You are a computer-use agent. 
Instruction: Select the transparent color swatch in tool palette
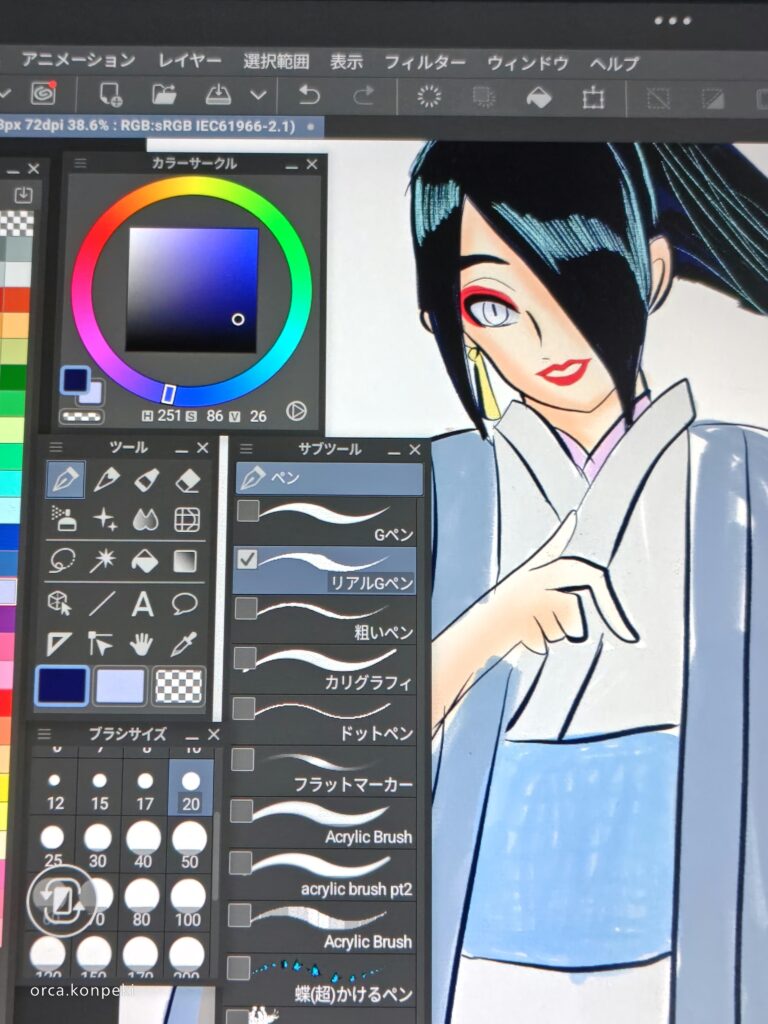(179, 686)
